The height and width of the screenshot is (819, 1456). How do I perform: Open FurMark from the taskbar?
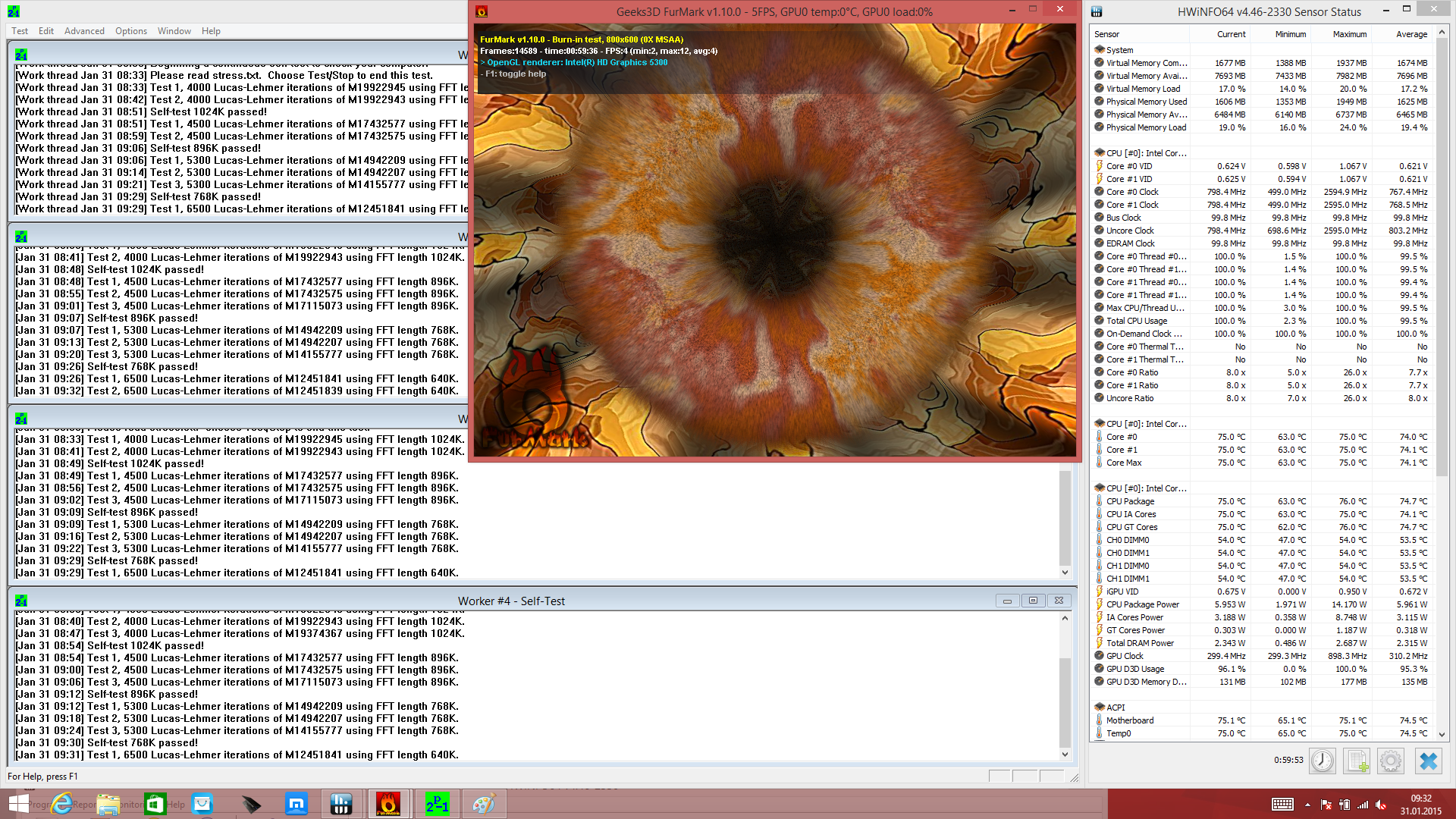tap(388, 804)
